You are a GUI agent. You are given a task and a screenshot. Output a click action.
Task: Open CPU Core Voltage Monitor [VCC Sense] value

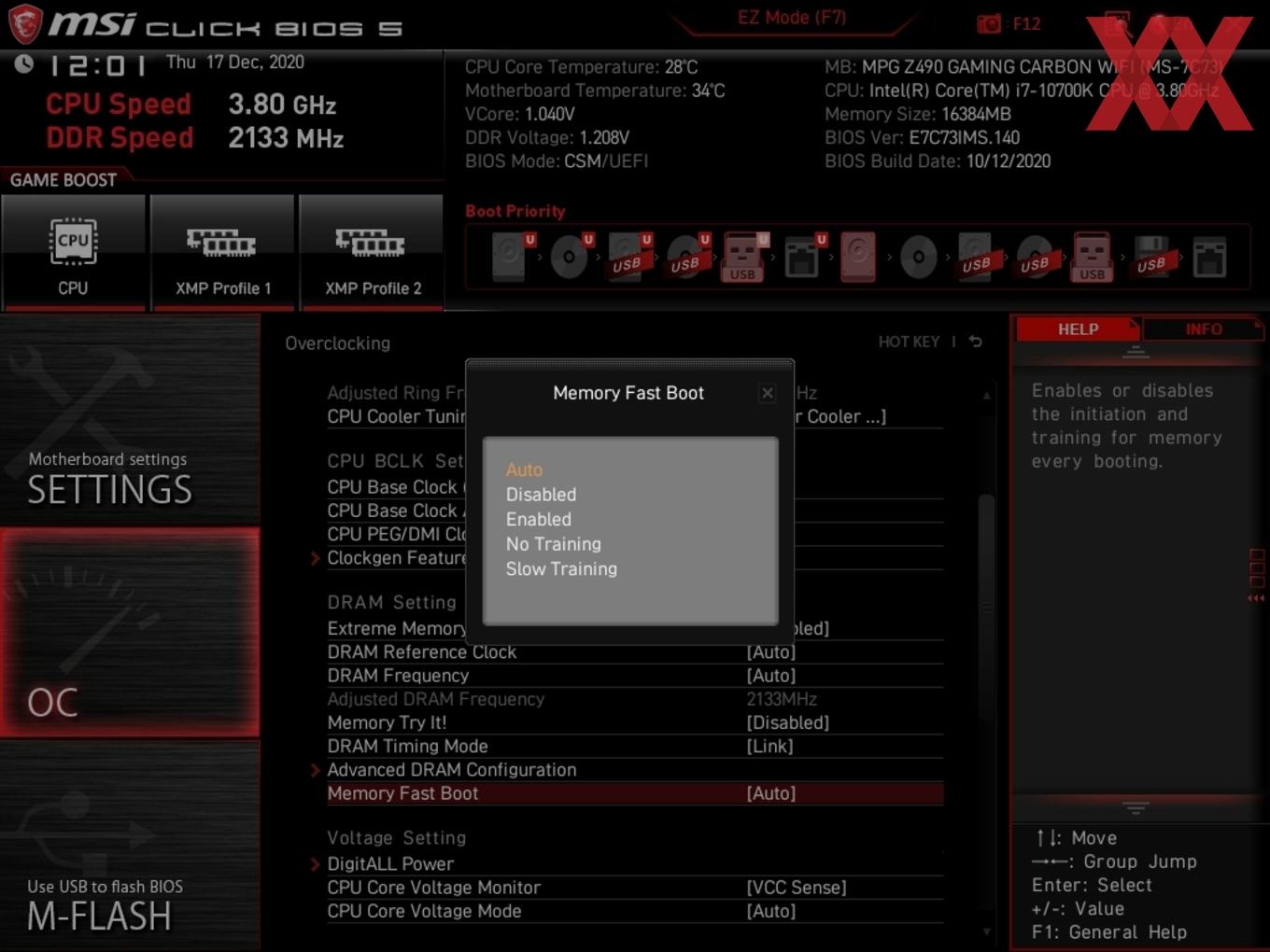(797, 888)
